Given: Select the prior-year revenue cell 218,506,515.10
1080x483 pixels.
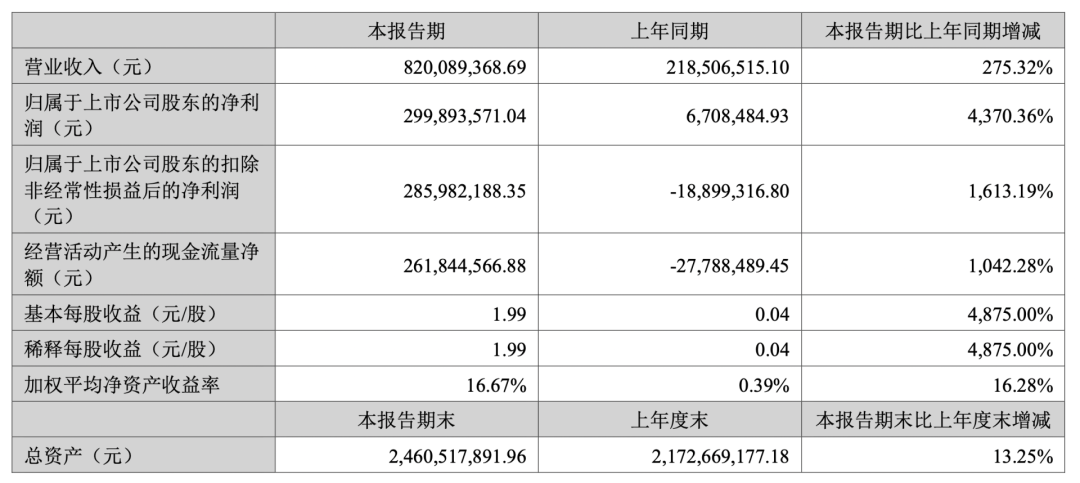Looking at the screenshot, I should (x=706, y=67).
